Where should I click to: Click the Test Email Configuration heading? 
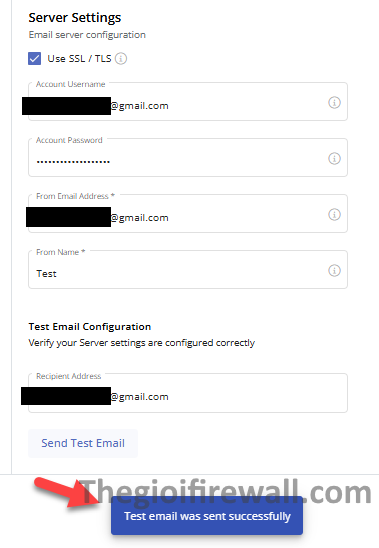90,326
